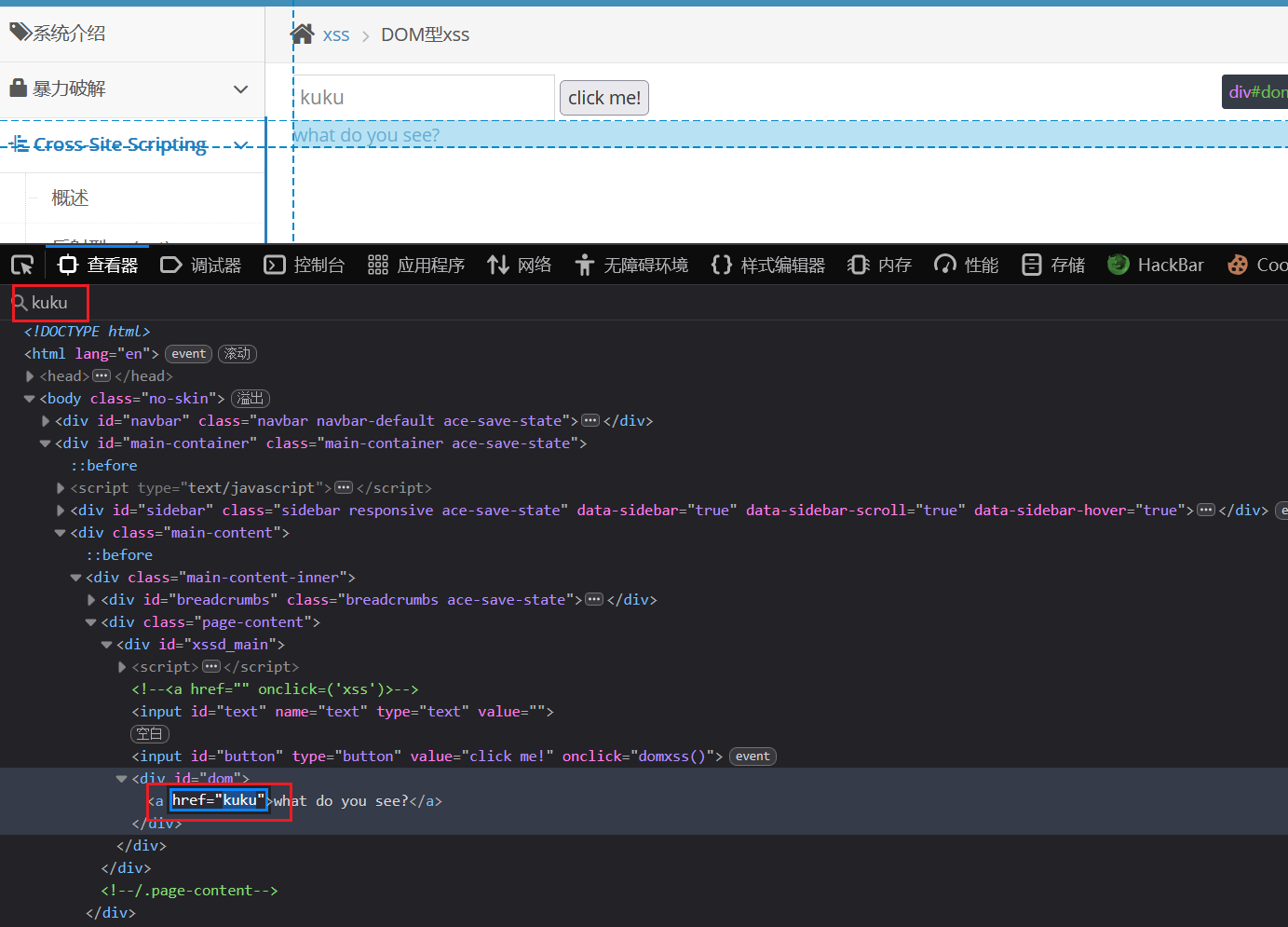Open the Console panel
Image resolution: width=1288 pixels, height=927 pixels.
tap(305, 266)
